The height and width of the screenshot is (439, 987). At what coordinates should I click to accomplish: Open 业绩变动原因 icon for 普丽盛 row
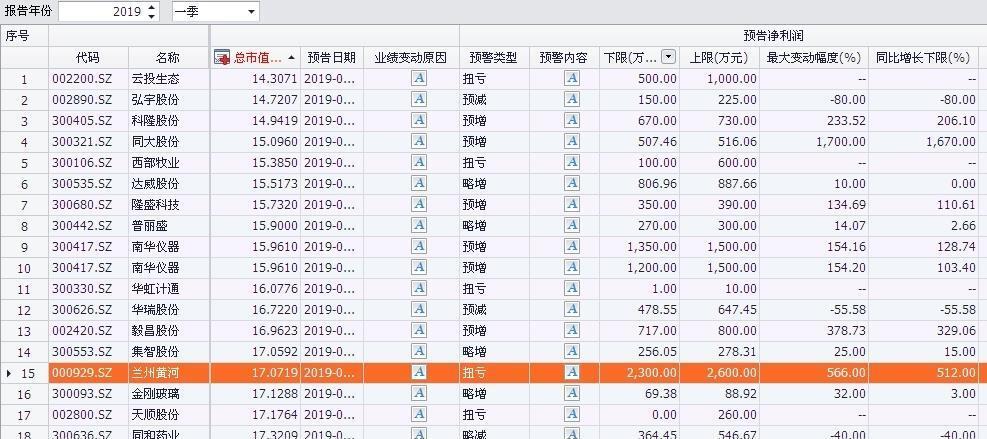(x=419, y=225)
